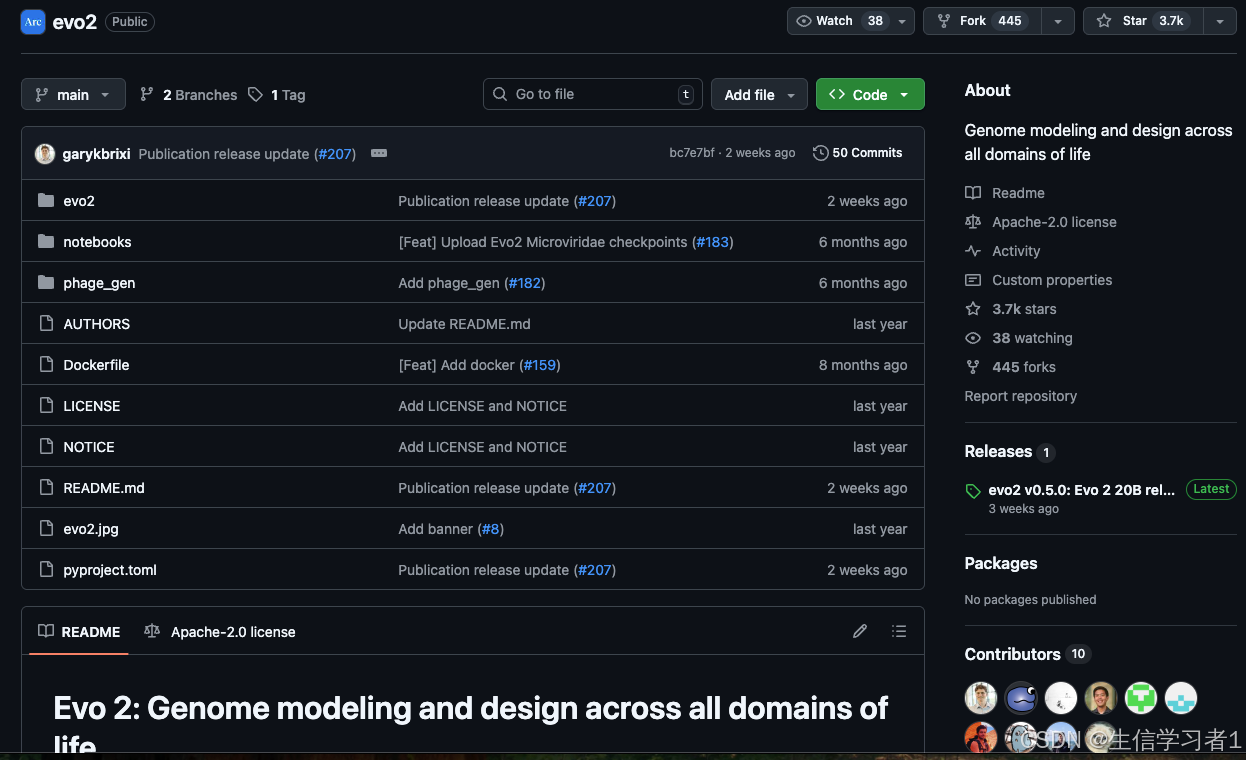Open evo2 v0.5.0 release link
The height and width of the screenshot is (760, 1246).
tap(1081, 490)
